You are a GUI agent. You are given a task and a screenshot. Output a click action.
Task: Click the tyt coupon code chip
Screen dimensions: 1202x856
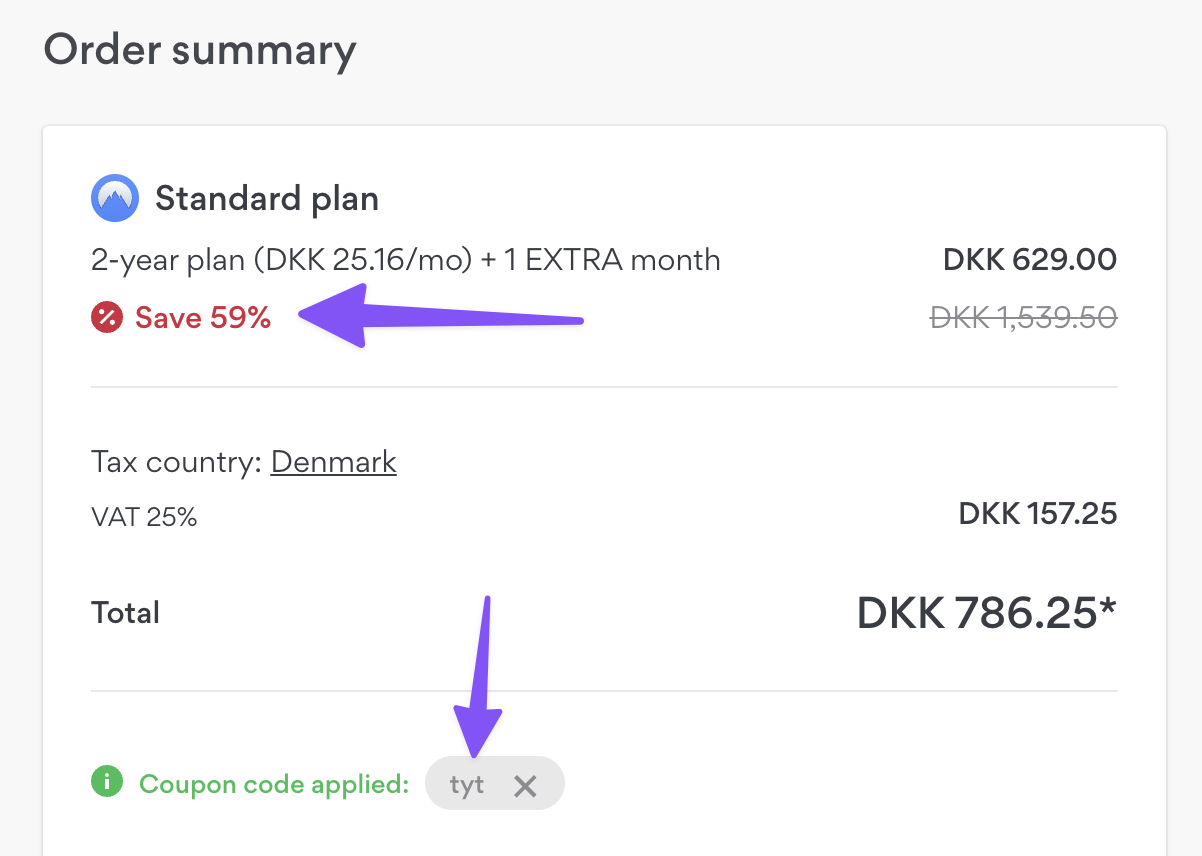(495, 783)
